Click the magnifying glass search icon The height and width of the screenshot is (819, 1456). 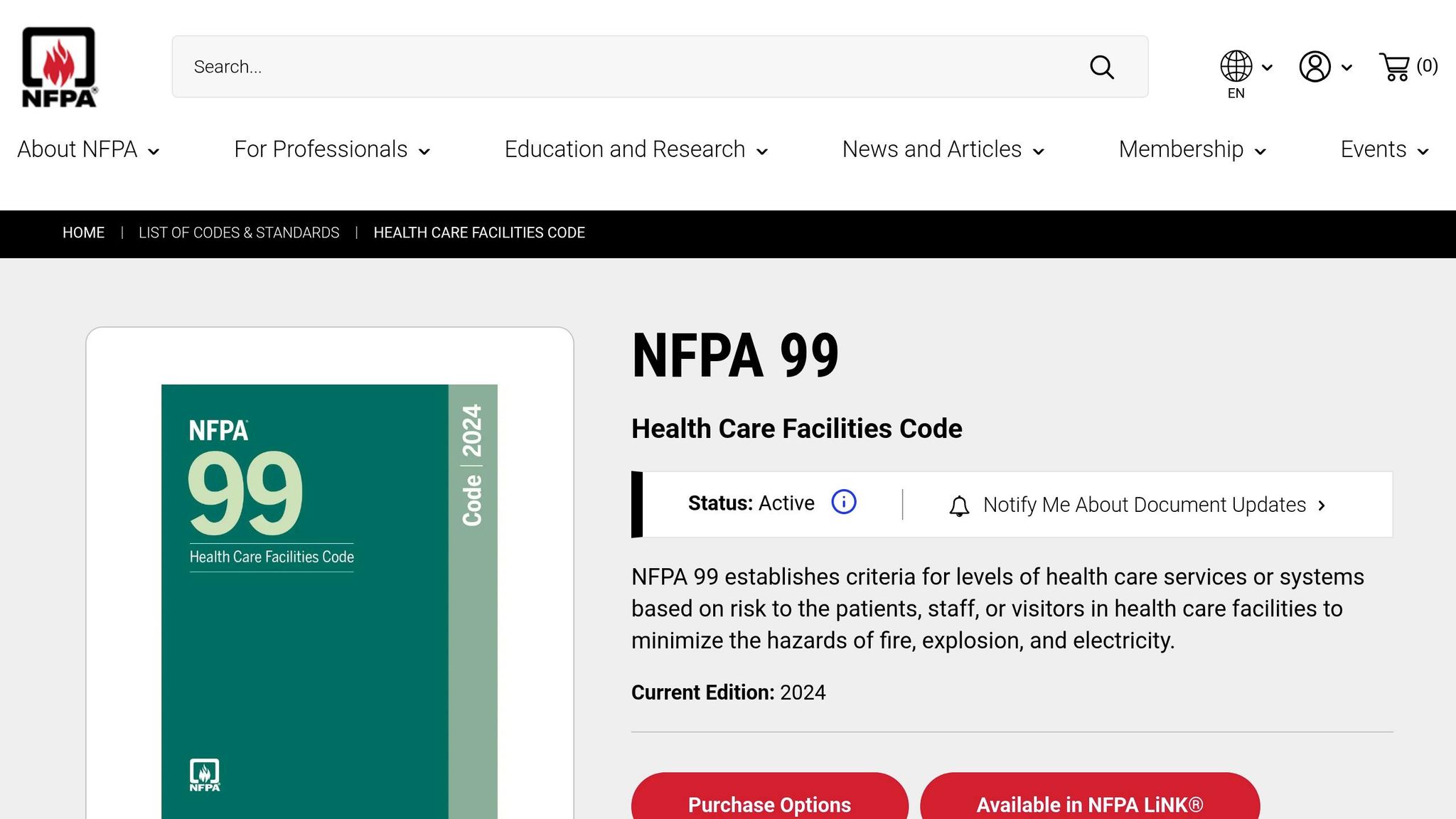1102,67
